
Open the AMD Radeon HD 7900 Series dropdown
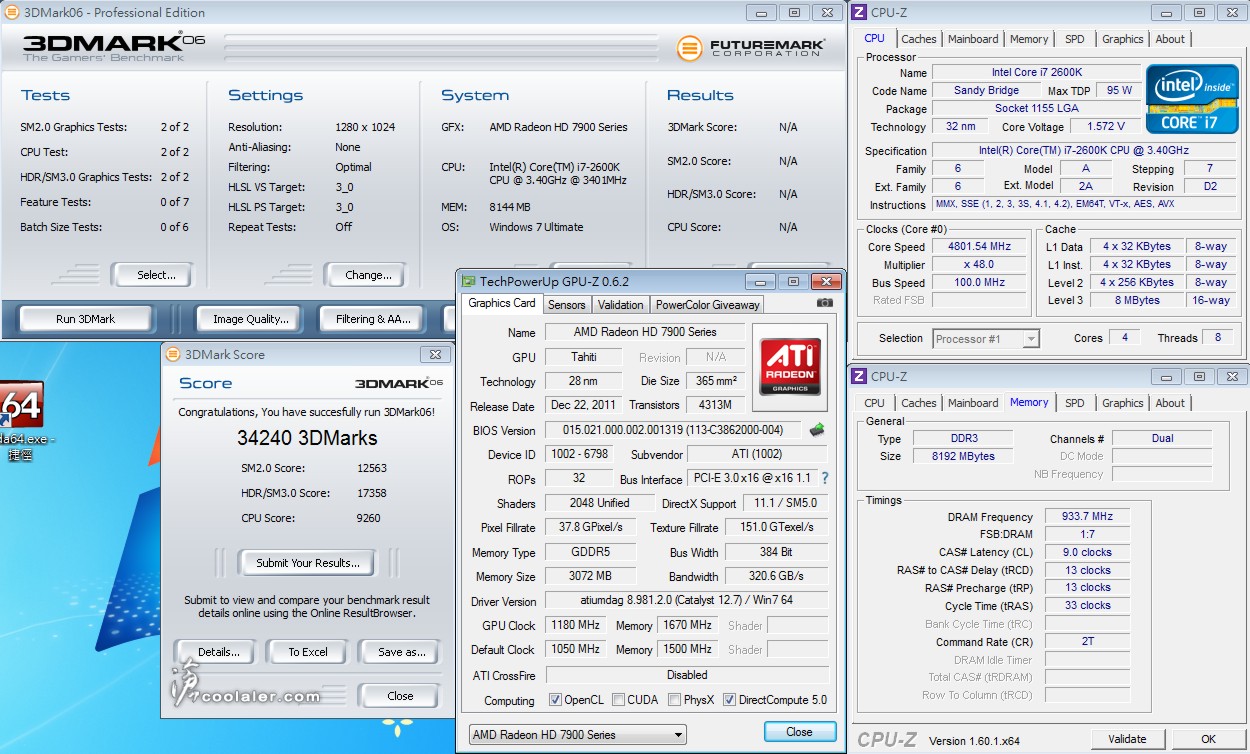[578, 735]
